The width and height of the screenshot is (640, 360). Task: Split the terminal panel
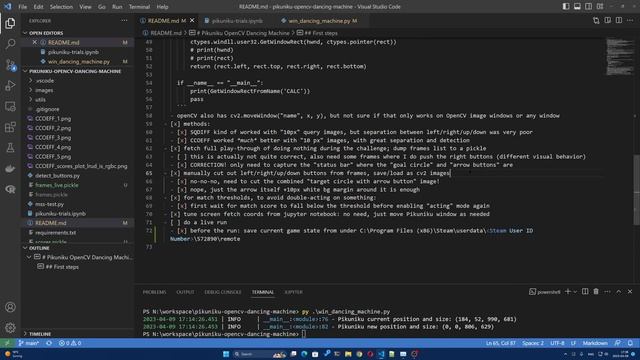pyautogui.click(x=585, y=291)
